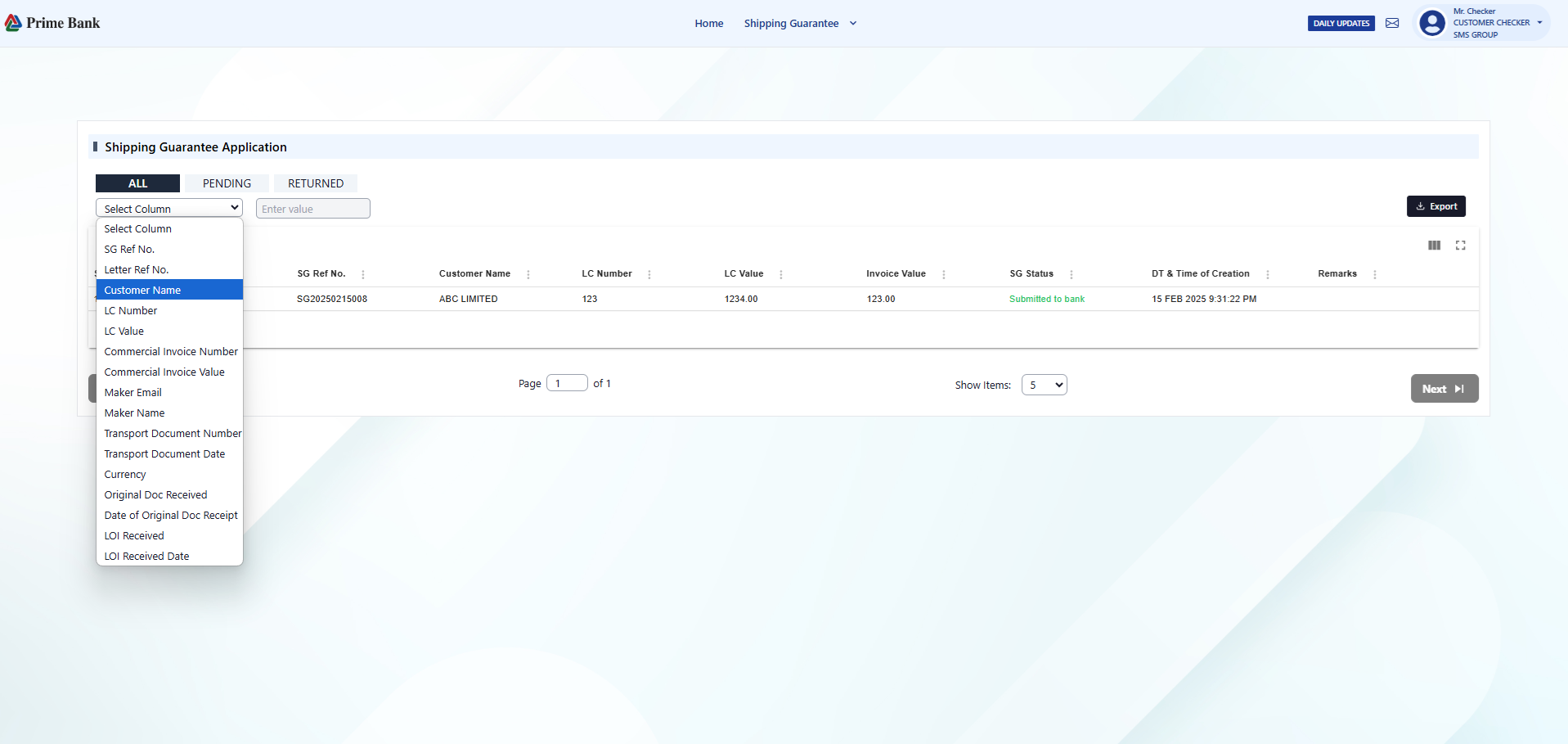Image resolution: width=1568 pixels, height=744 pixels.
Task: Focus the Enter value filter field
Action: [313, 209]
